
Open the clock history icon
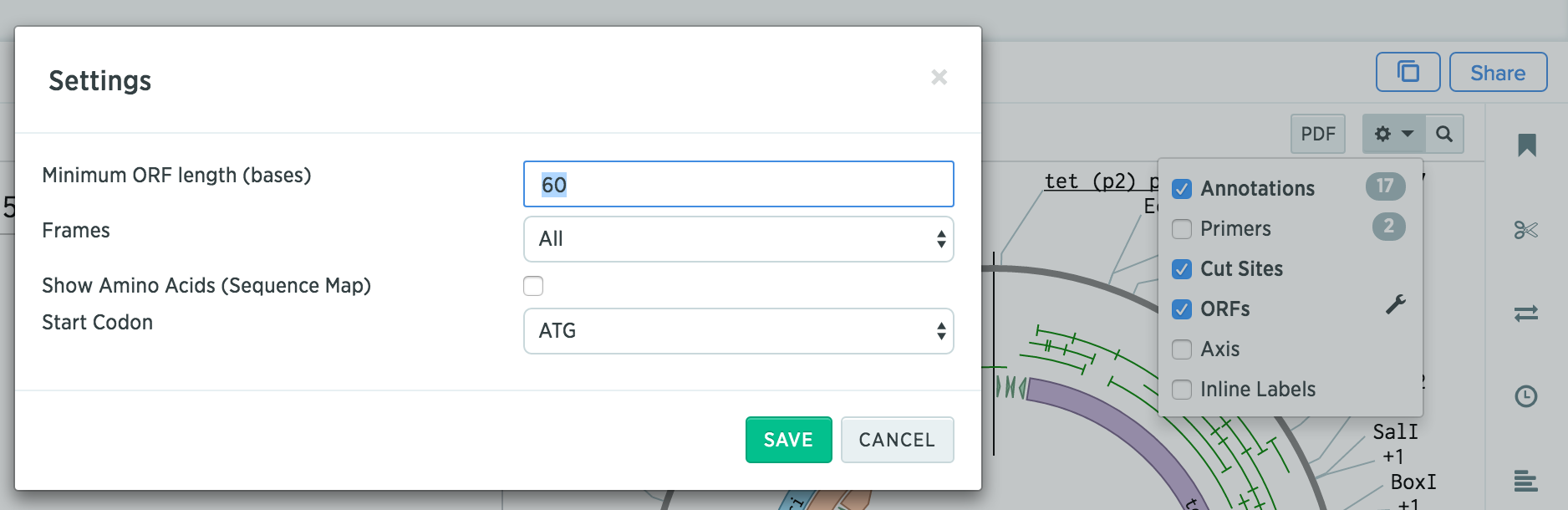[x=1526, y=396]
